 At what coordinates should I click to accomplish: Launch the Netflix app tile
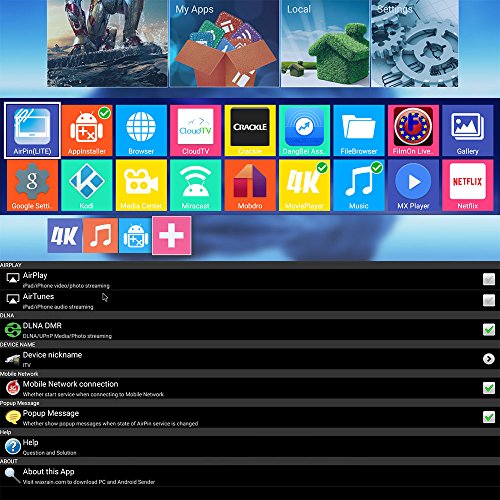tap(467, 185)
